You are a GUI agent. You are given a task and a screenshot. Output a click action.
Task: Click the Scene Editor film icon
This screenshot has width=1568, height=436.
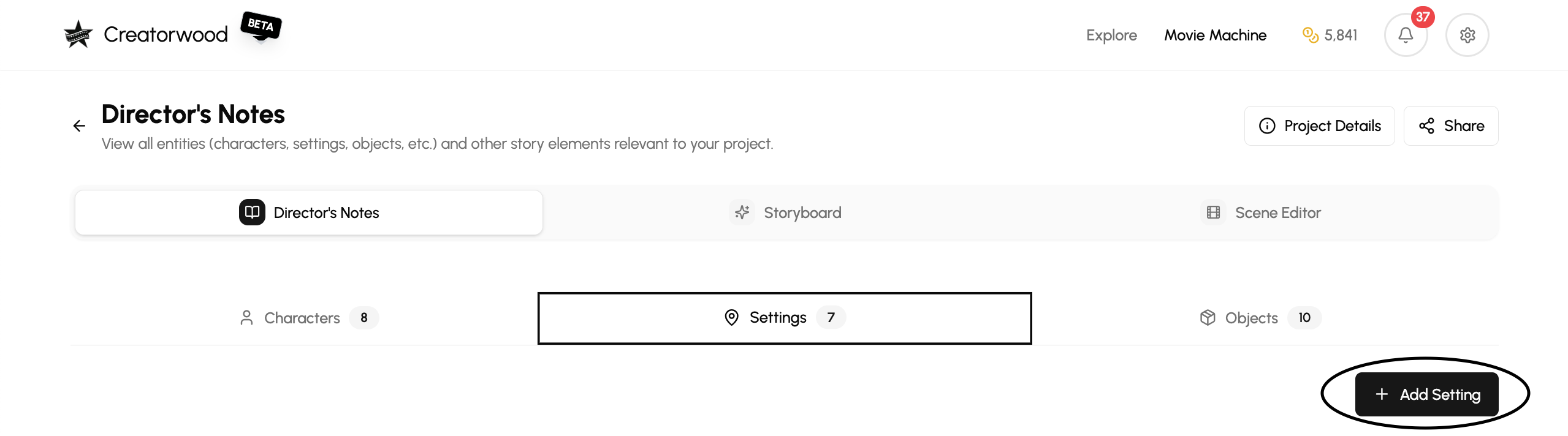1213,212
